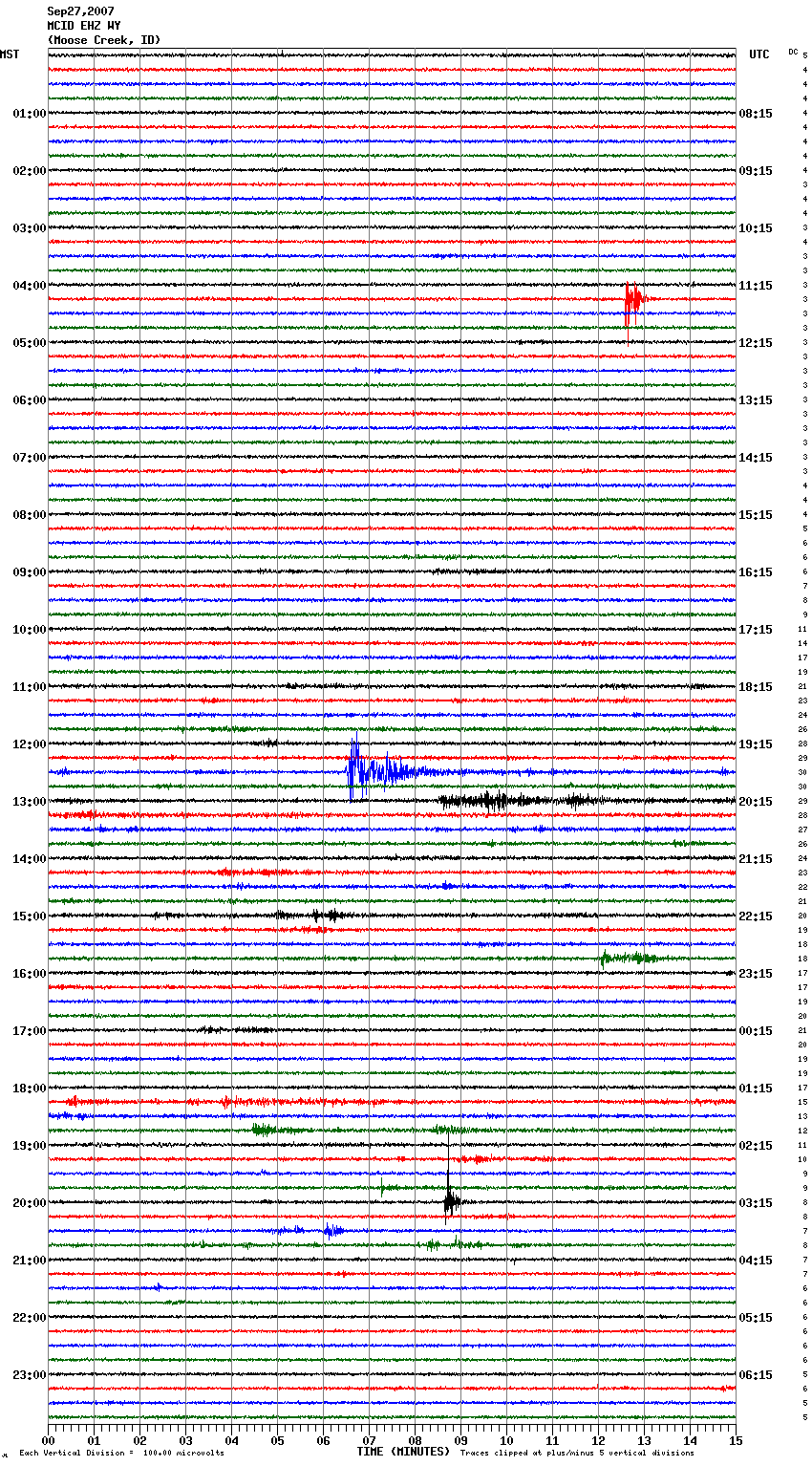
Task: Select the MST hour label "17:00"
Action: 30,1031
